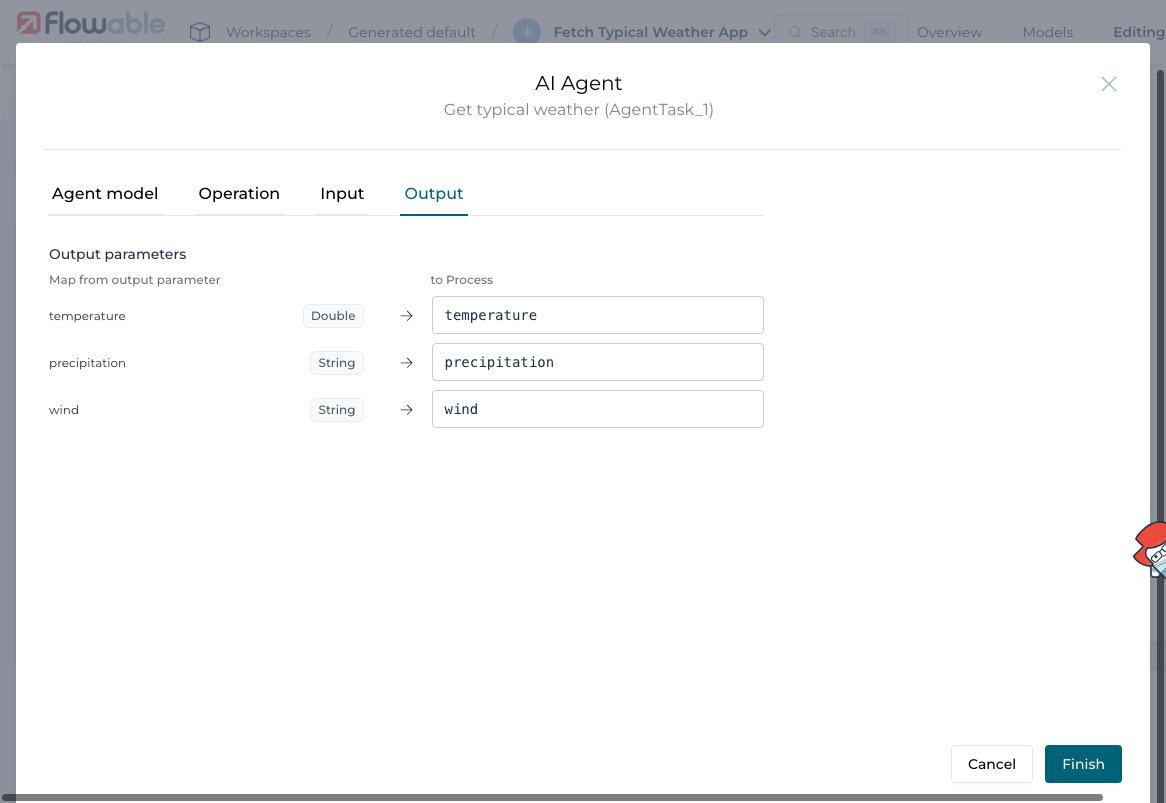Switch to the Agent model tab
This screenshot has width=1166, height=803.
coord(105,193)
